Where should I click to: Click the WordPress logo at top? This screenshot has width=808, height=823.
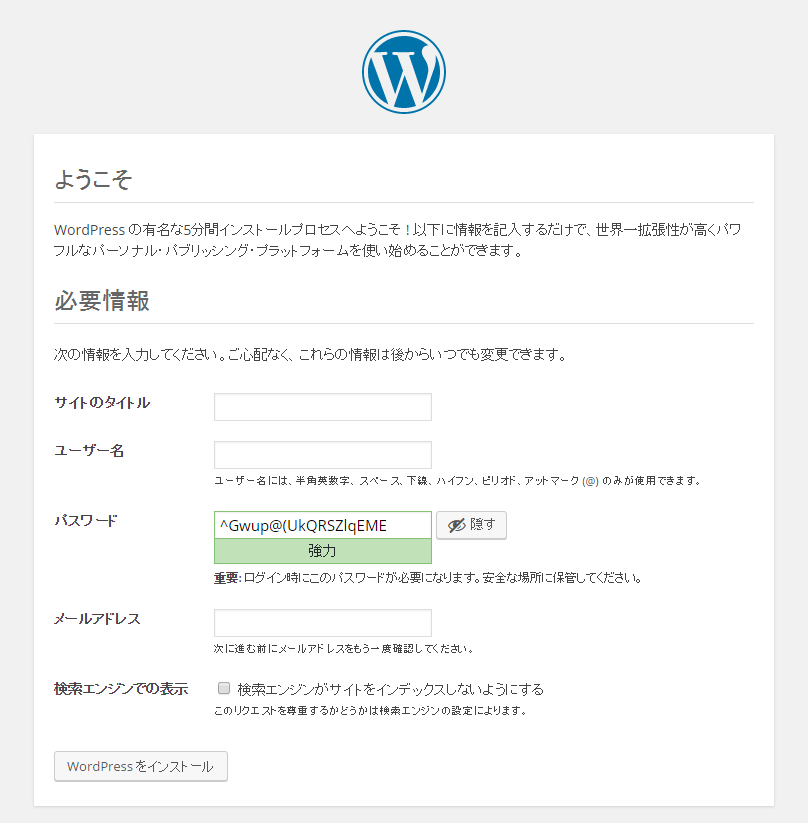tap(404, 72)
